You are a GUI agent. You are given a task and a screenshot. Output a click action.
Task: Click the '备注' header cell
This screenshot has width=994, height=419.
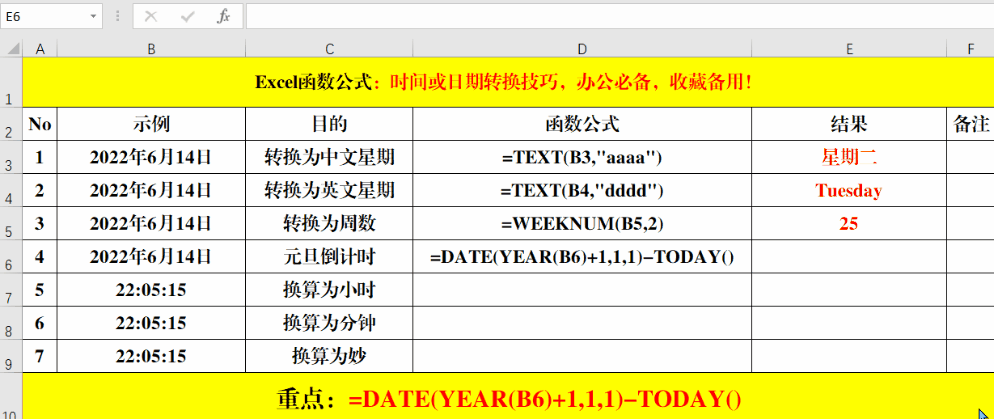[x=971, y=124]
